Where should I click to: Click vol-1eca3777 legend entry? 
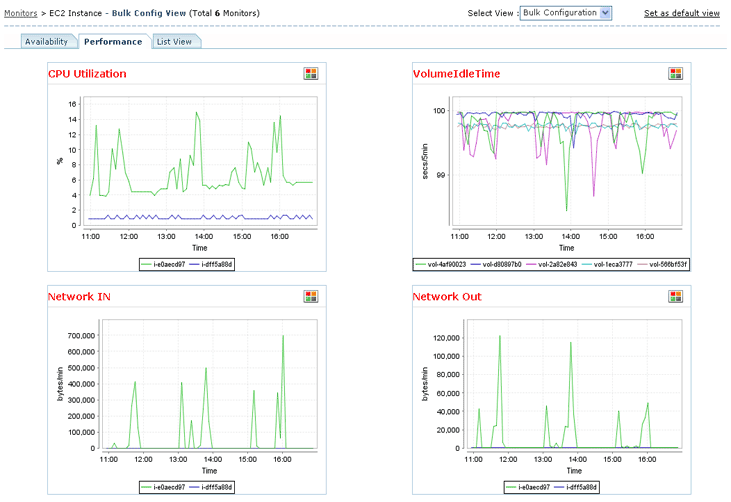coord(607,264)
